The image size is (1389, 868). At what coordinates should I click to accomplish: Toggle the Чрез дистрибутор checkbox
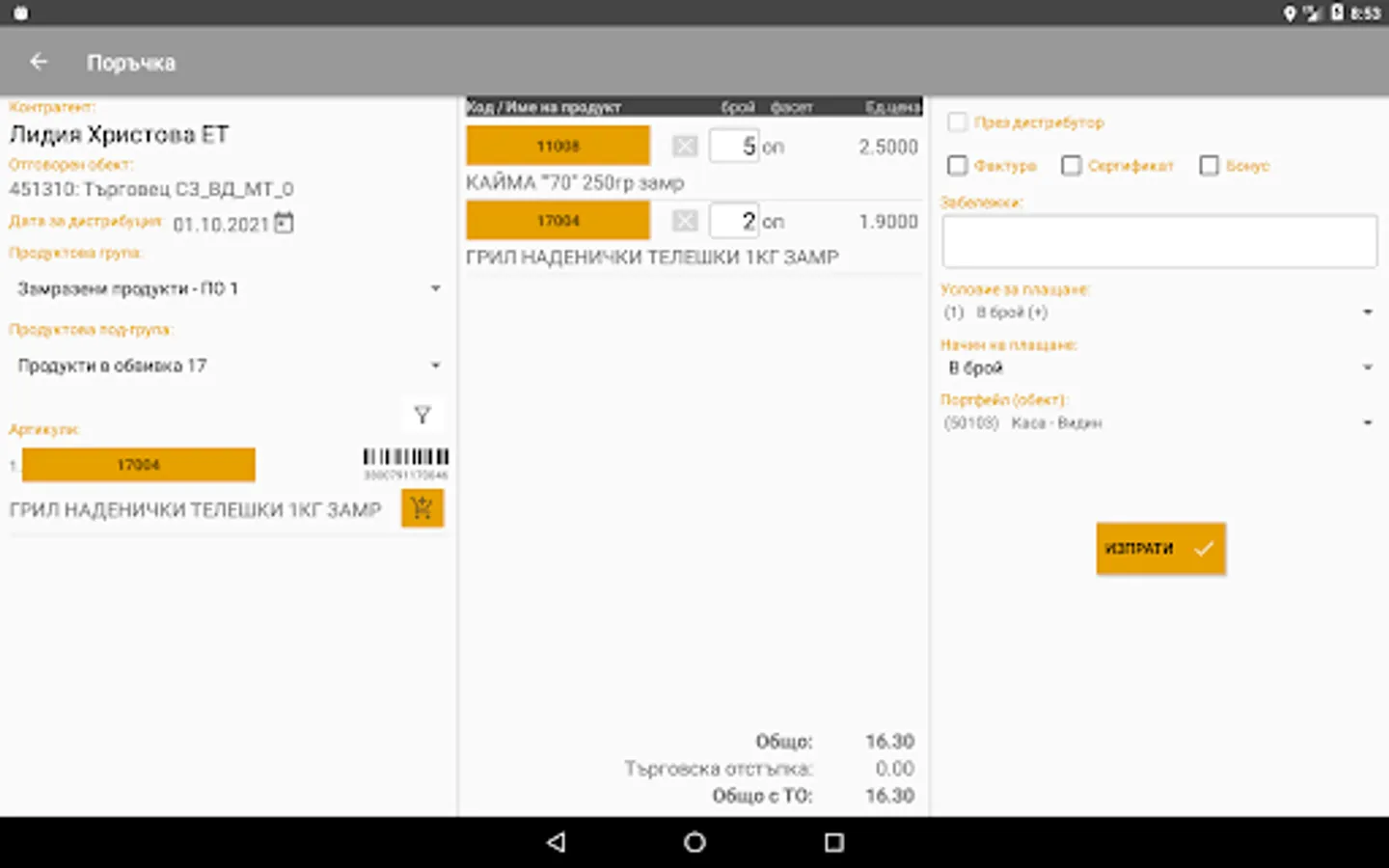956,122
